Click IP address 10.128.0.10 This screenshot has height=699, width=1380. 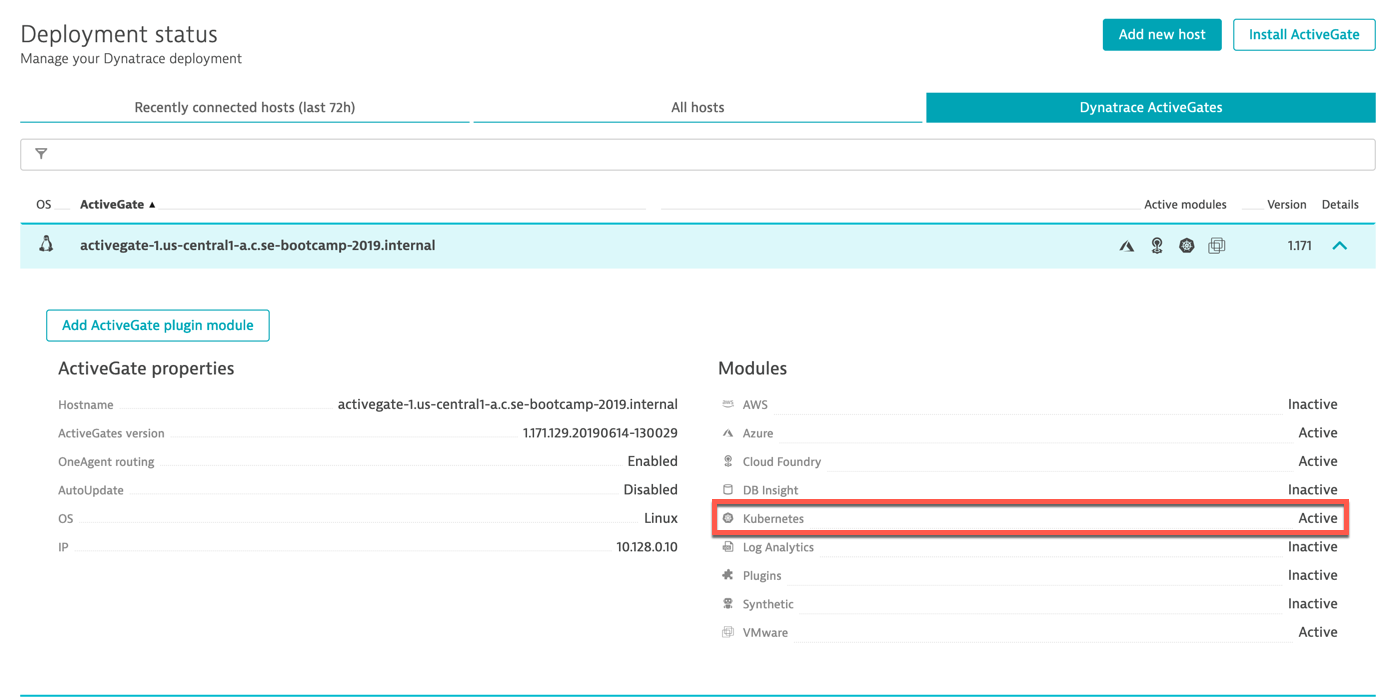[647, 547]
